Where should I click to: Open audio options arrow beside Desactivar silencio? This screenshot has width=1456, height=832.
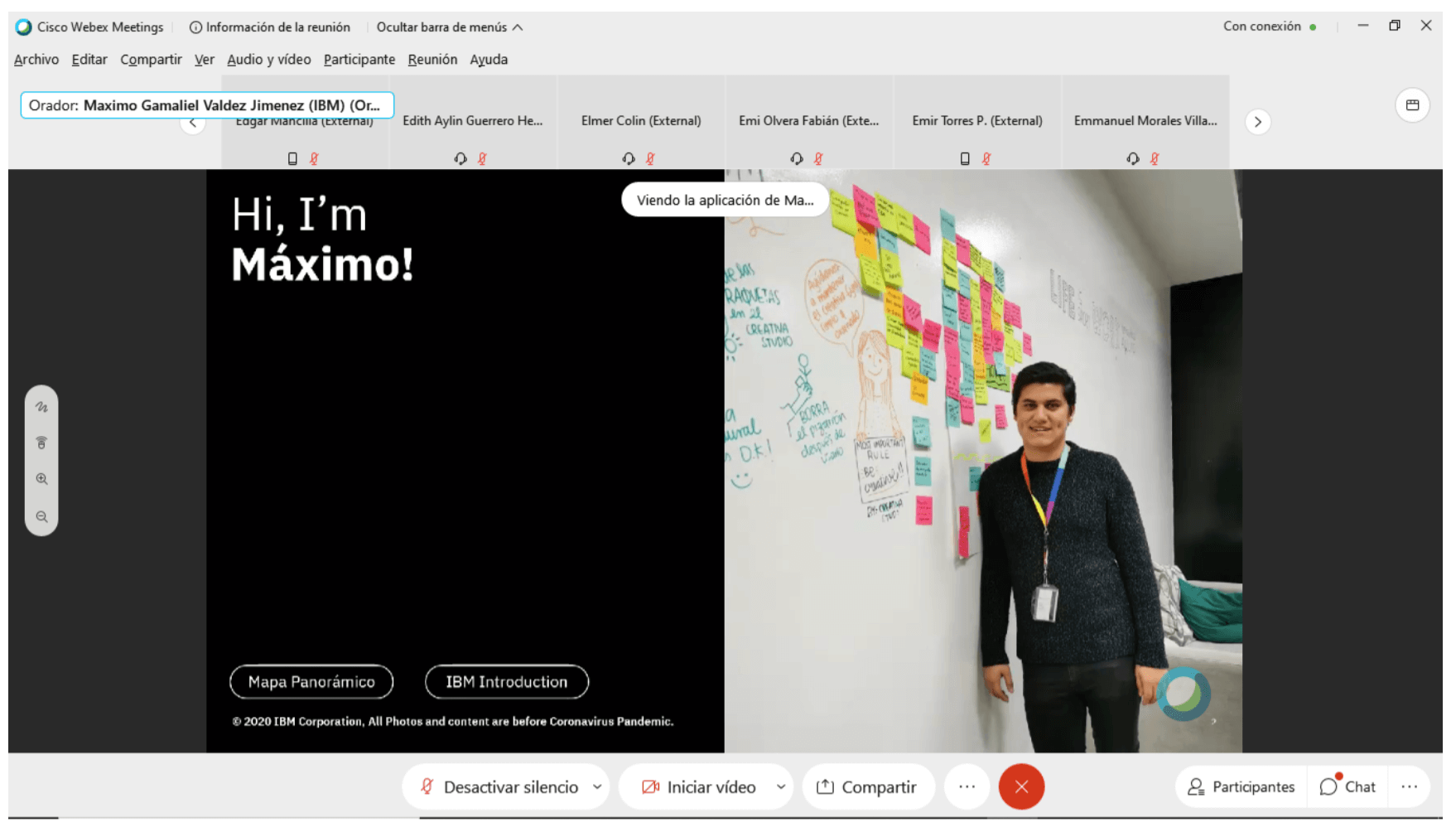[x=597, y=787]
